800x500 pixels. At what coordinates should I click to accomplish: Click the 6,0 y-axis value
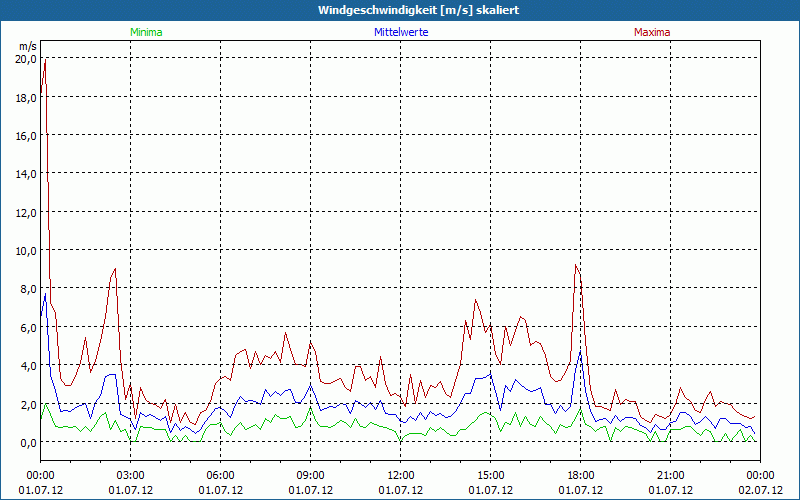coord(28,328)
